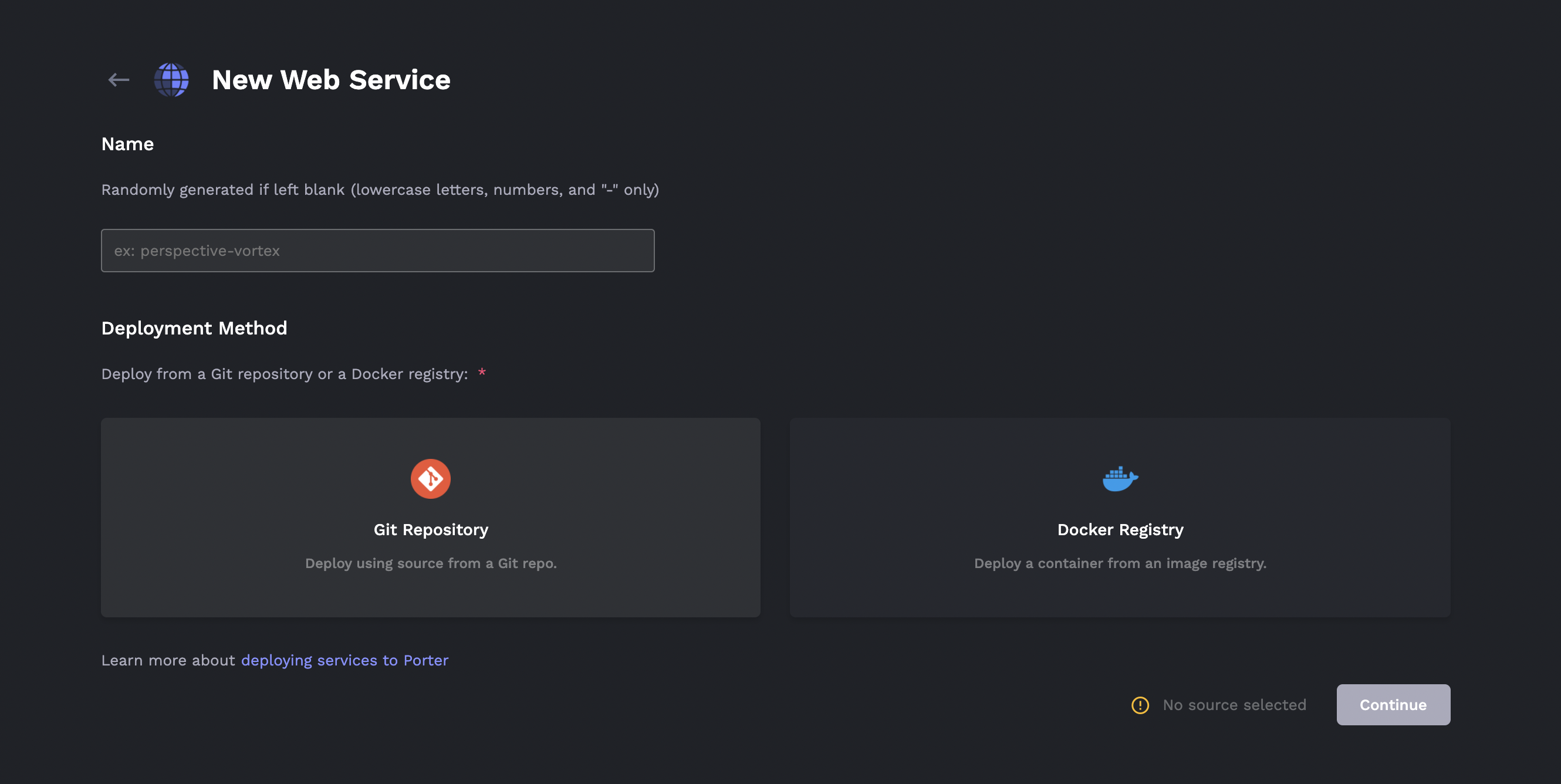Click the 'Learn more about' text
Screen dimensions: 1561x784
[x=168, y=660]
